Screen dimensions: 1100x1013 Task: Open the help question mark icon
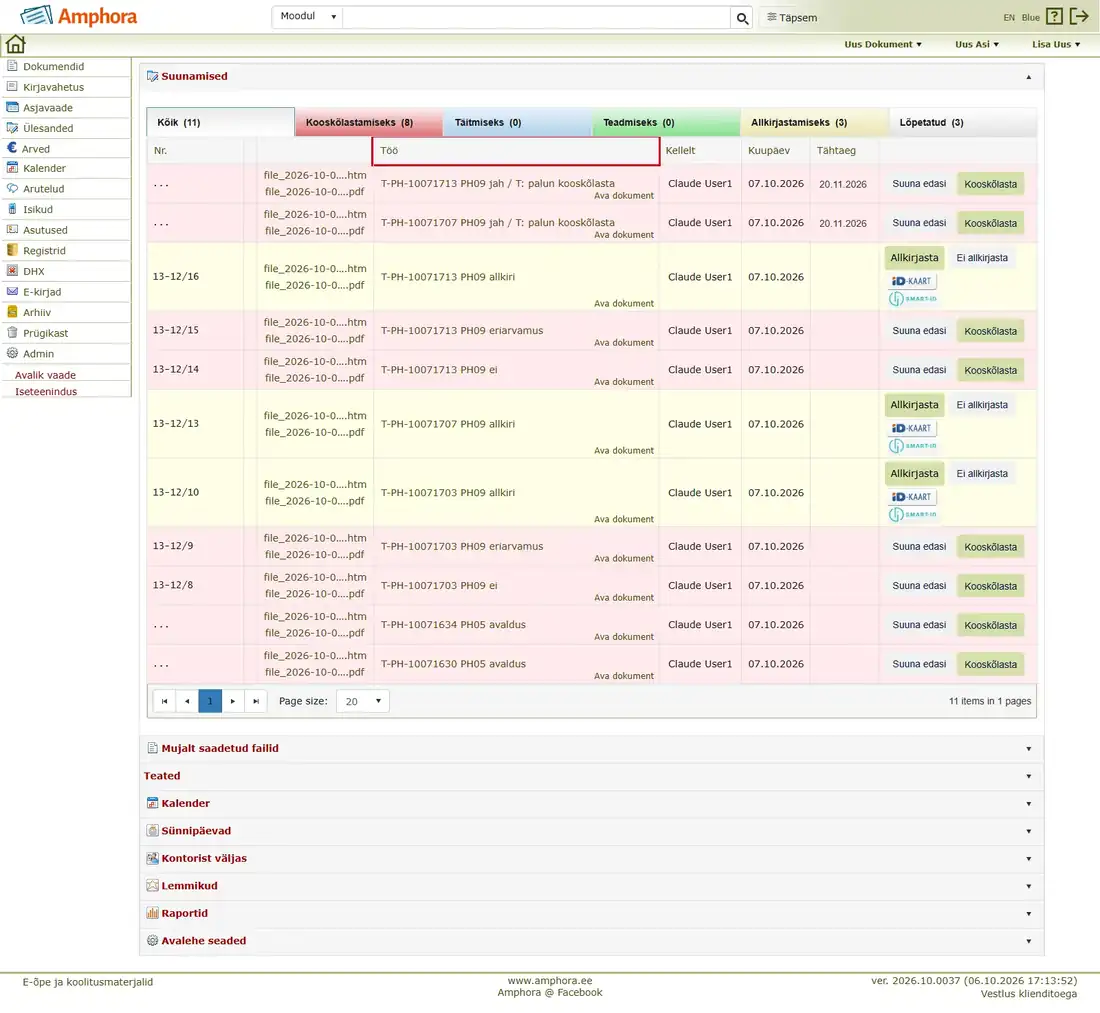pyautogui.click(x=1054, y=16)
